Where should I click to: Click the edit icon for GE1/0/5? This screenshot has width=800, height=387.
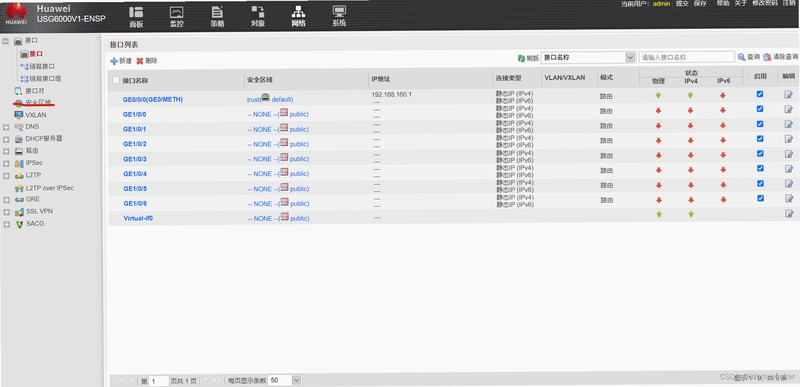coord(788,184)
